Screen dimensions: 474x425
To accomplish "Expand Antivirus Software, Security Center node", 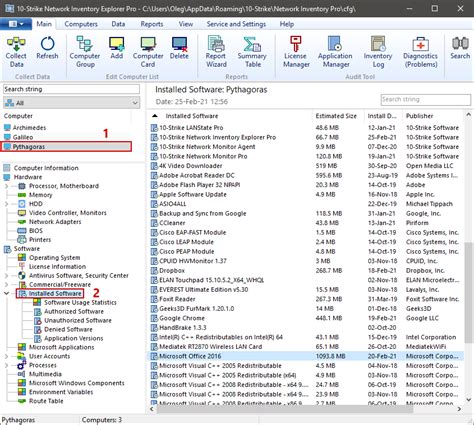I will [6, 276].
